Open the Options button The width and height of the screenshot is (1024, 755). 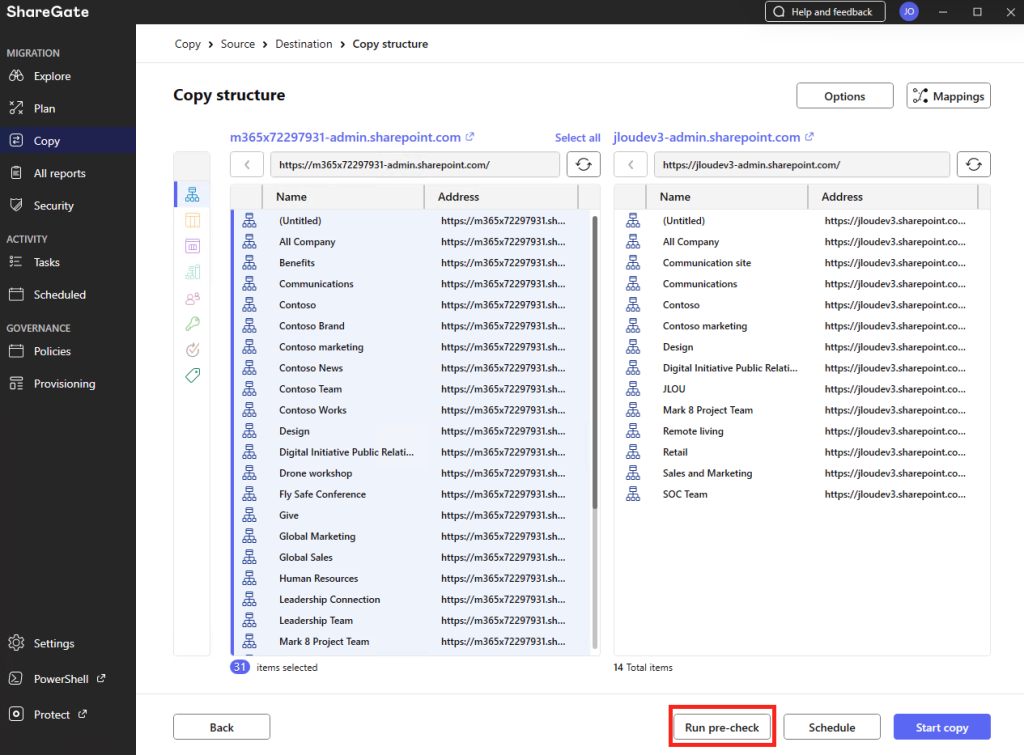pos(844,96)
